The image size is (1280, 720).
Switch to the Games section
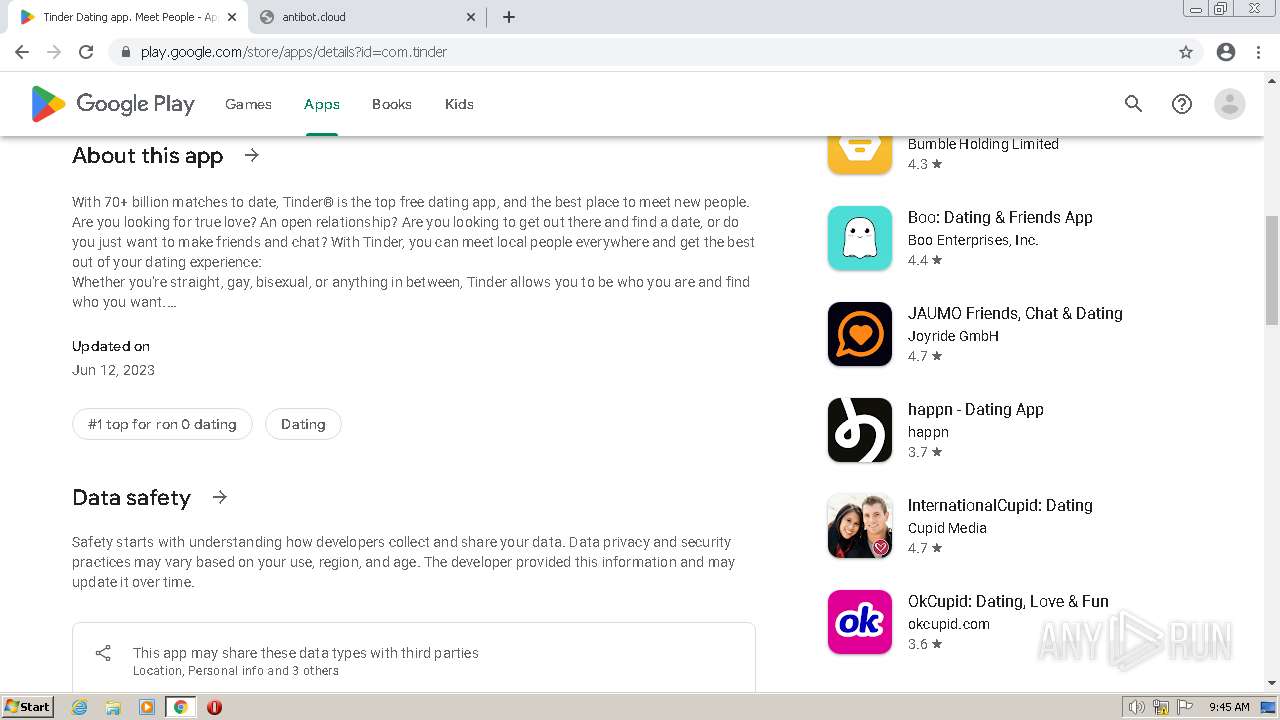tap(248, 104)
